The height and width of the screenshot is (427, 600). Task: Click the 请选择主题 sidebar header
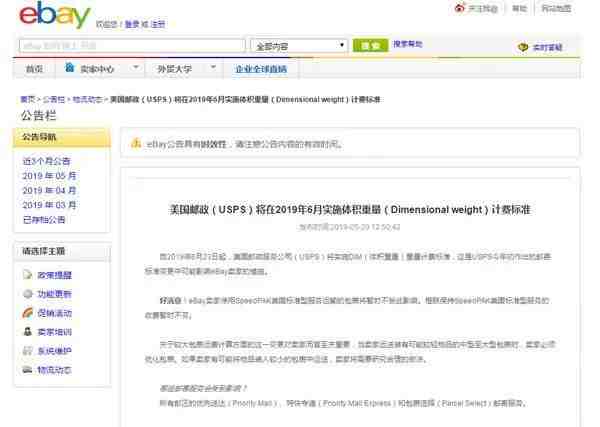pos(62,251)
